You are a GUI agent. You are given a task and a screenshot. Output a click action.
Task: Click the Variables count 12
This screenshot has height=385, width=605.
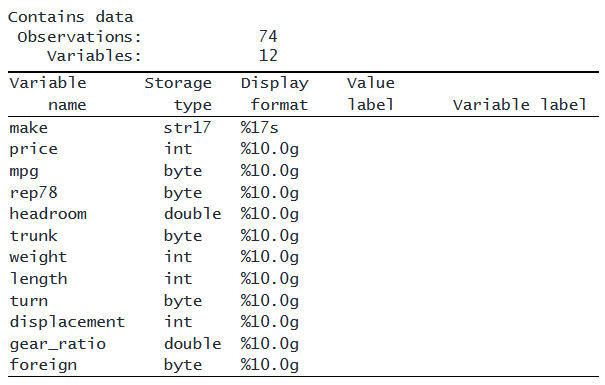(268, 56)
